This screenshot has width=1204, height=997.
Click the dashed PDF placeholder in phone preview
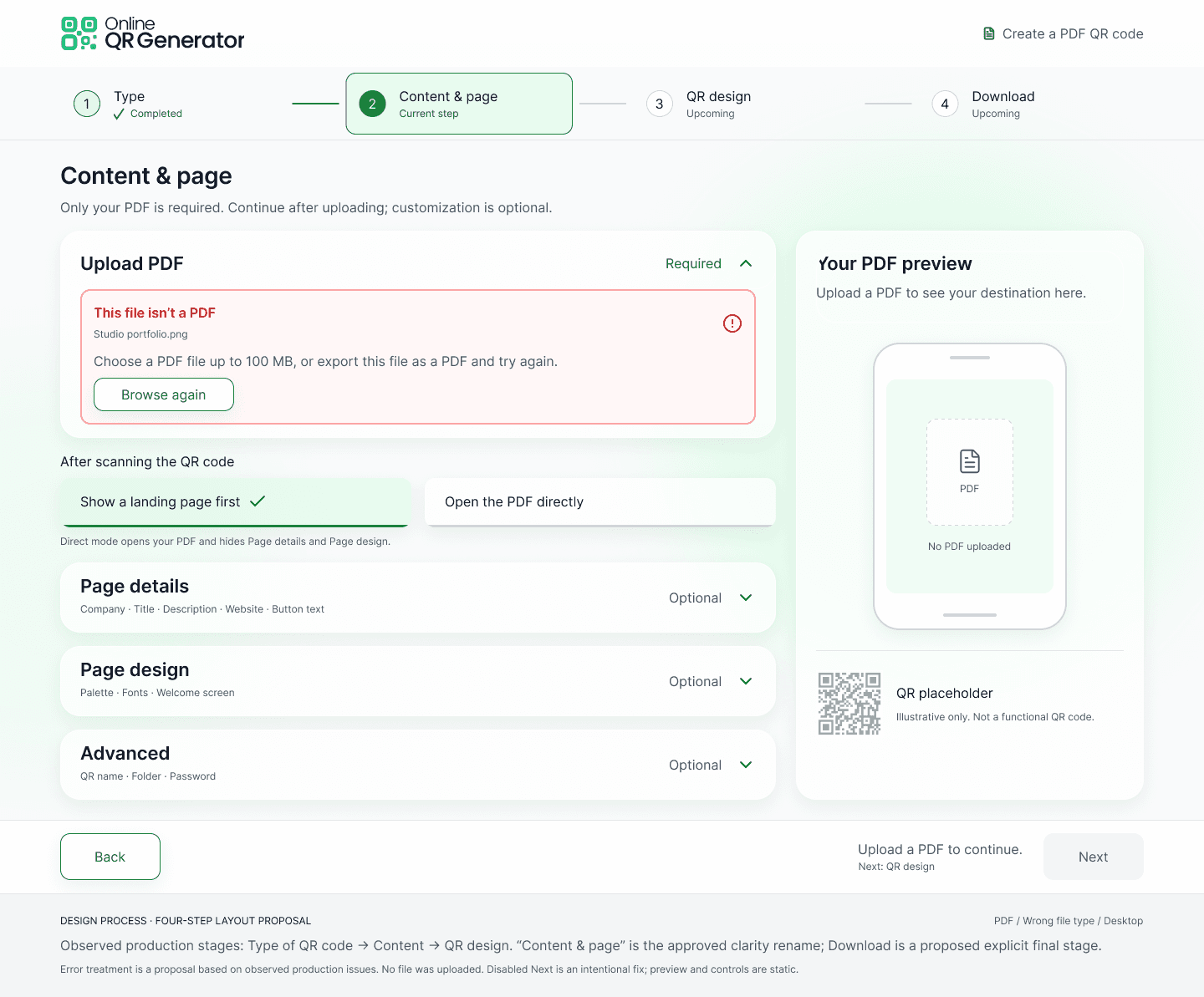970,472
